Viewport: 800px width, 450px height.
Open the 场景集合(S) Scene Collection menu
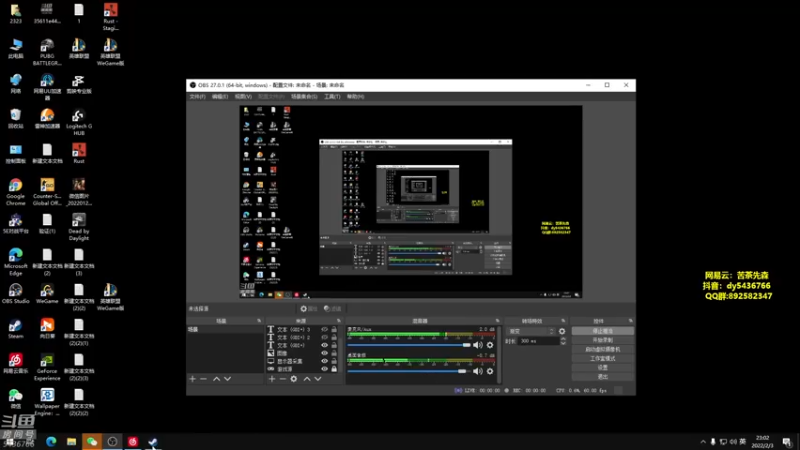click(x=304, y=96)
